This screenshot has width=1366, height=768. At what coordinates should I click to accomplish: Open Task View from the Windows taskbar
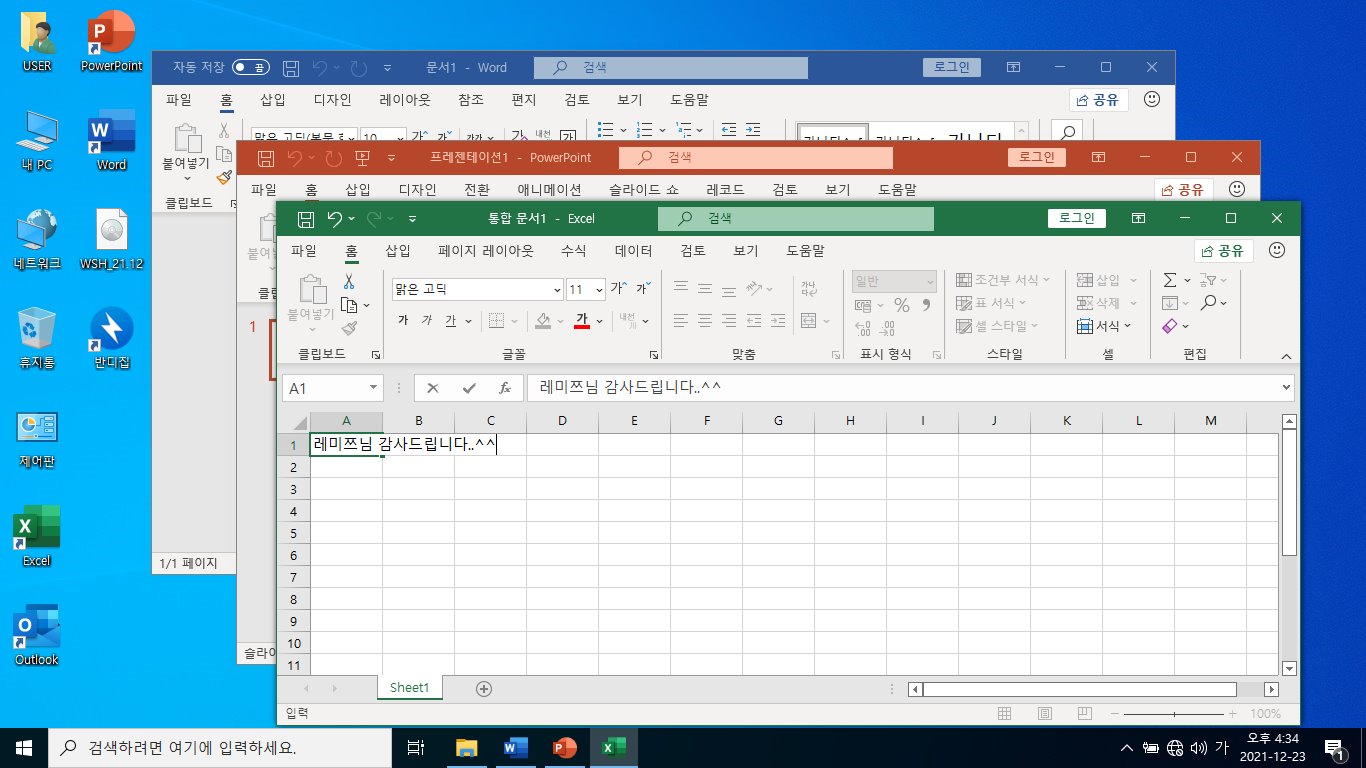click(x=417, y=747)
